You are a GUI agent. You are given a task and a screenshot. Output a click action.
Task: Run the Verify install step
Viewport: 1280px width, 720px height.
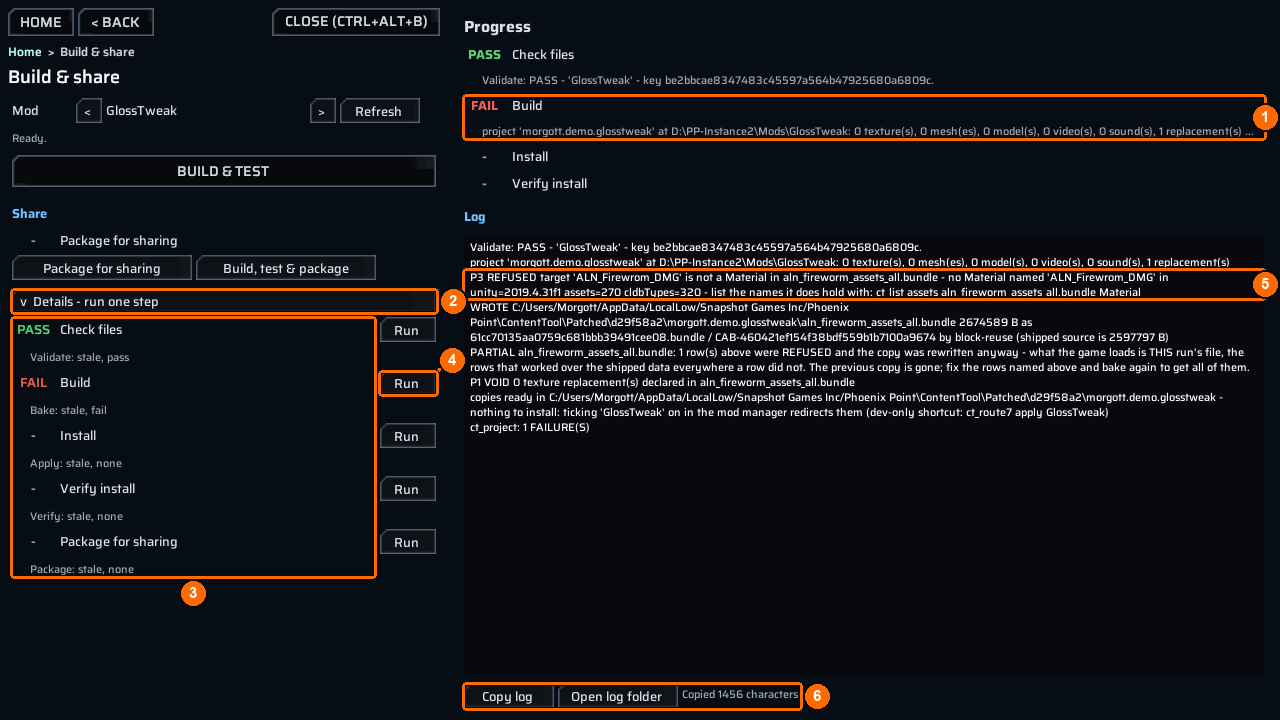coord(406,489)
